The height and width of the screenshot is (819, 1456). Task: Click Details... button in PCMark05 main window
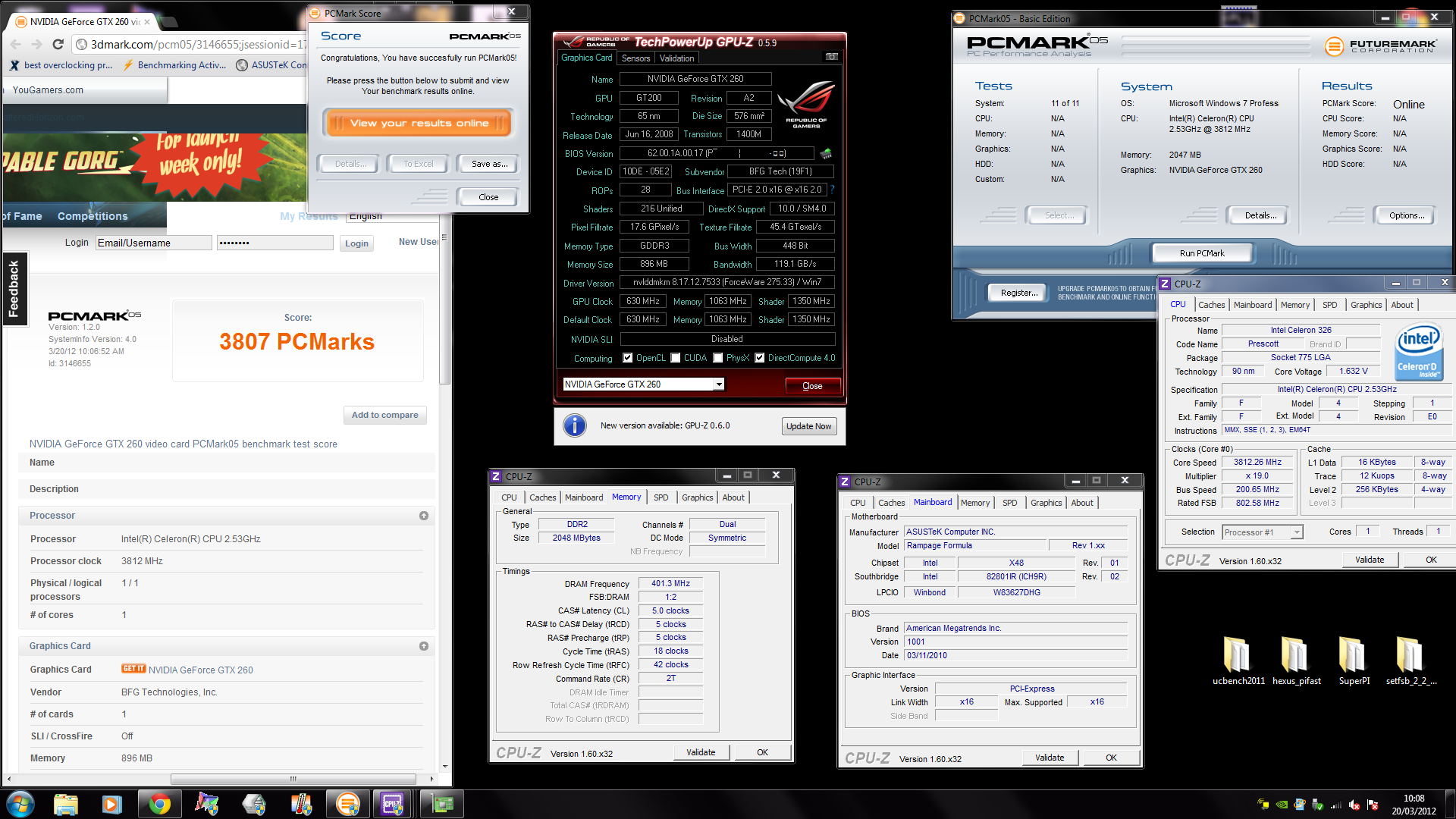(x=1260, y=215)
